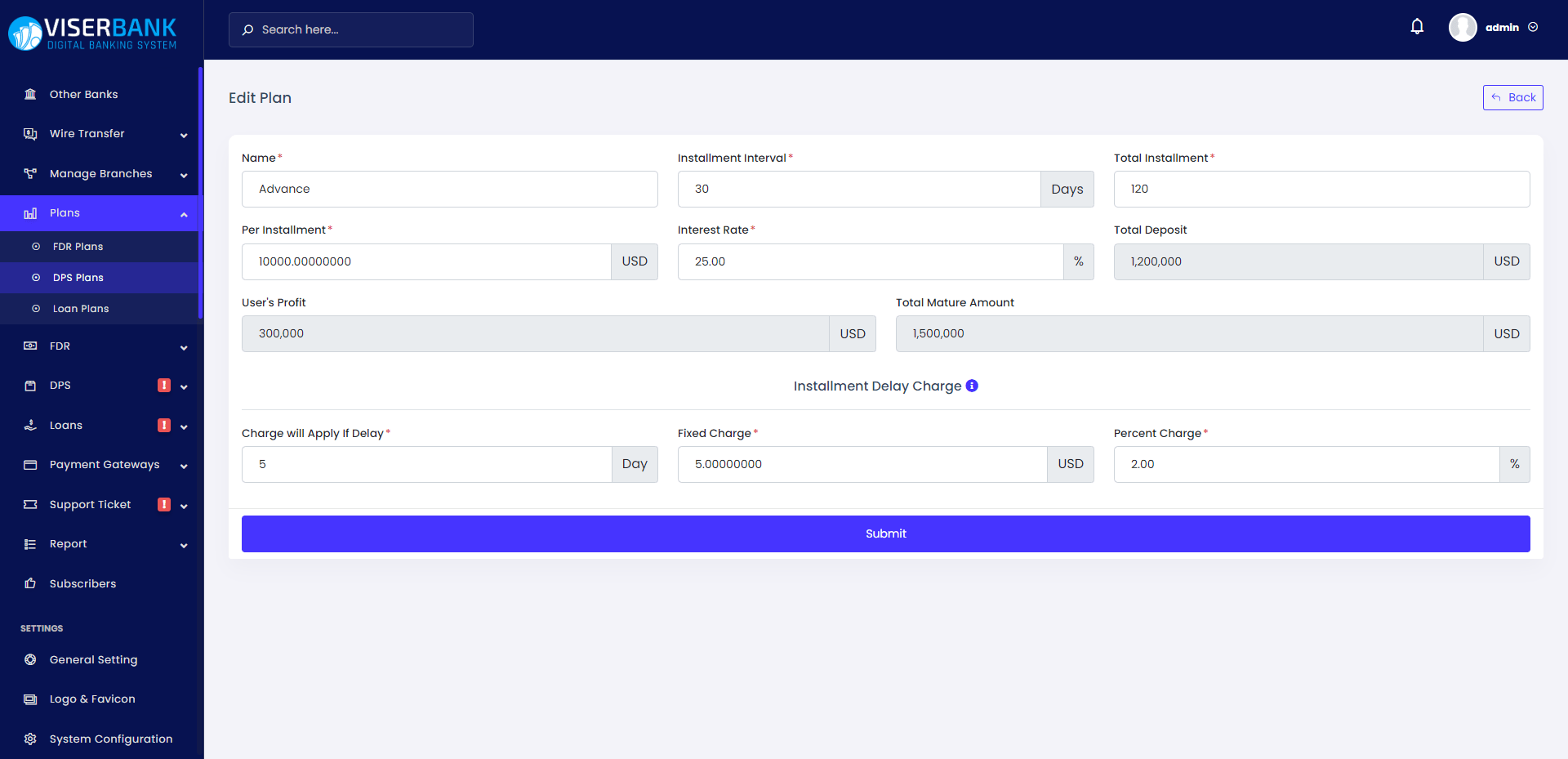Open Other Banks menu item
The image size is (1568, 759).
pyautogui.click(x=99, y=94)
